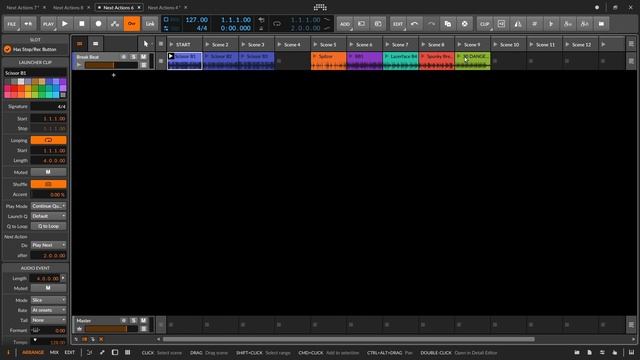Click the icon right of duplicate
Image resolution: width=640 pixels, height=360 pixels.
click(464, 24)
